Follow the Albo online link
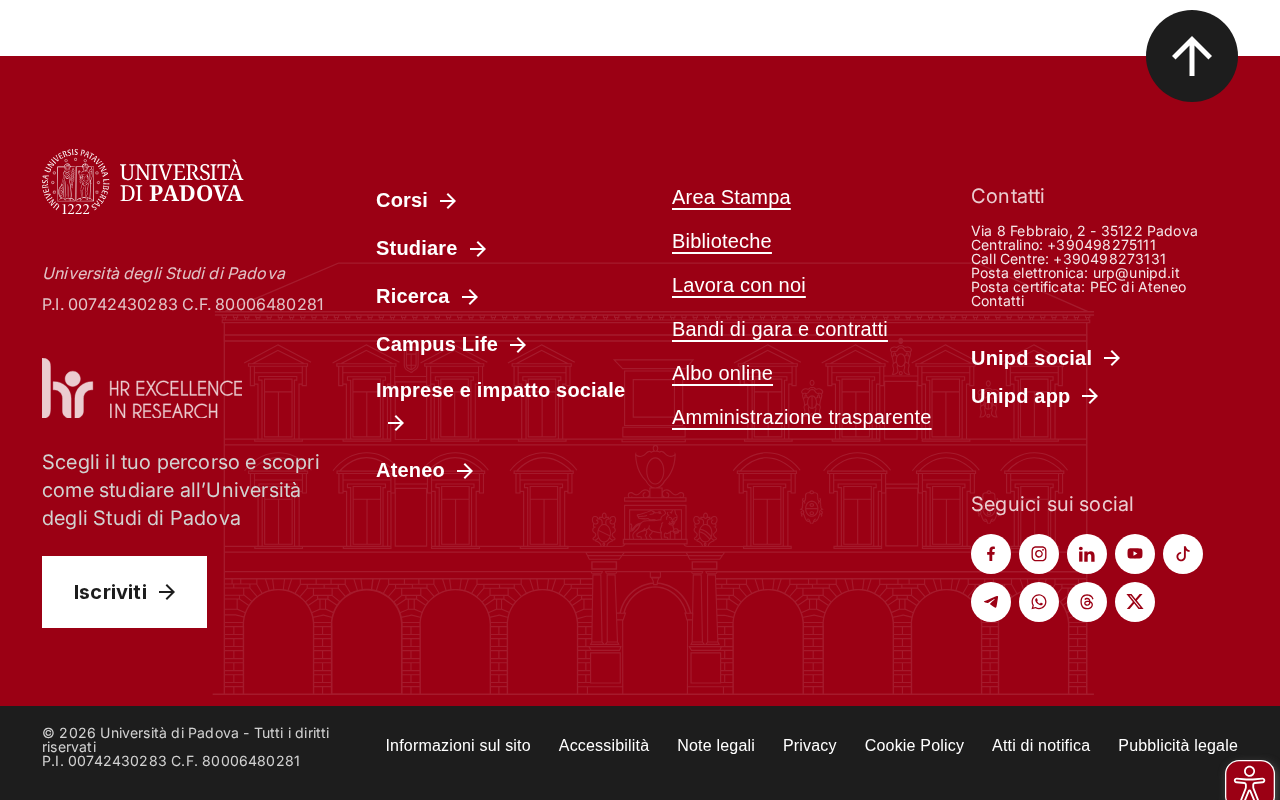 click(x=722, y=373)
